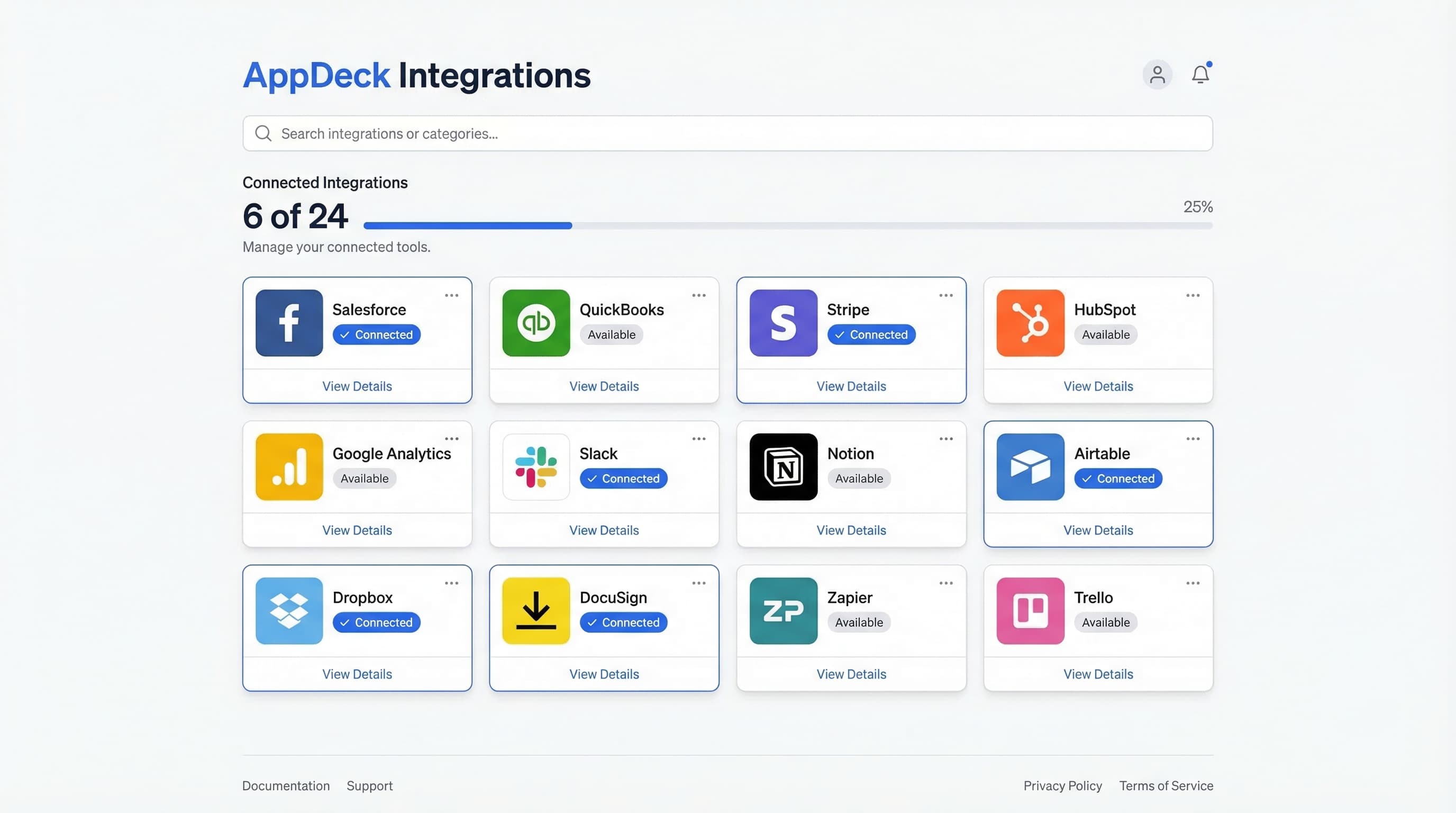View Details for QuickBooks
1456x813 pixels.
[604, 386]
